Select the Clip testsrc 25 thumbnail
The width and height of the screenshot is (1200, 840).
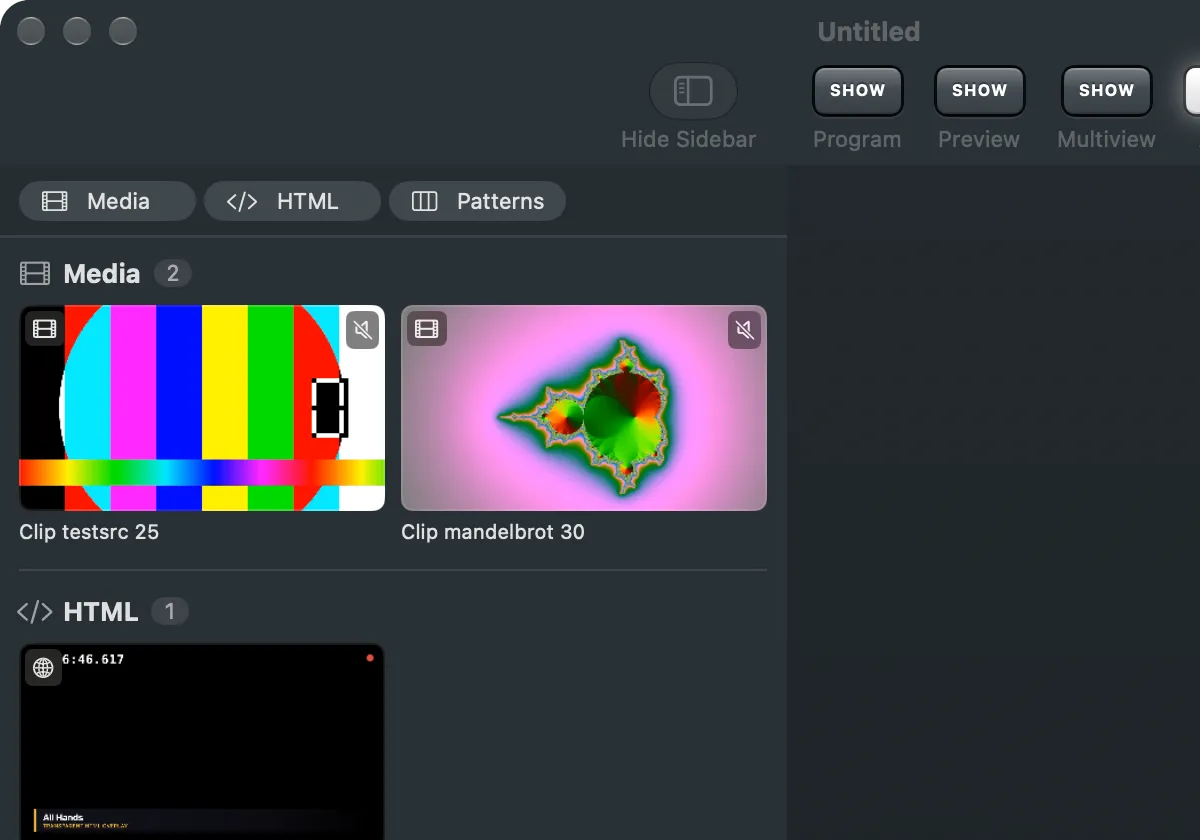[x=202, y=408]
